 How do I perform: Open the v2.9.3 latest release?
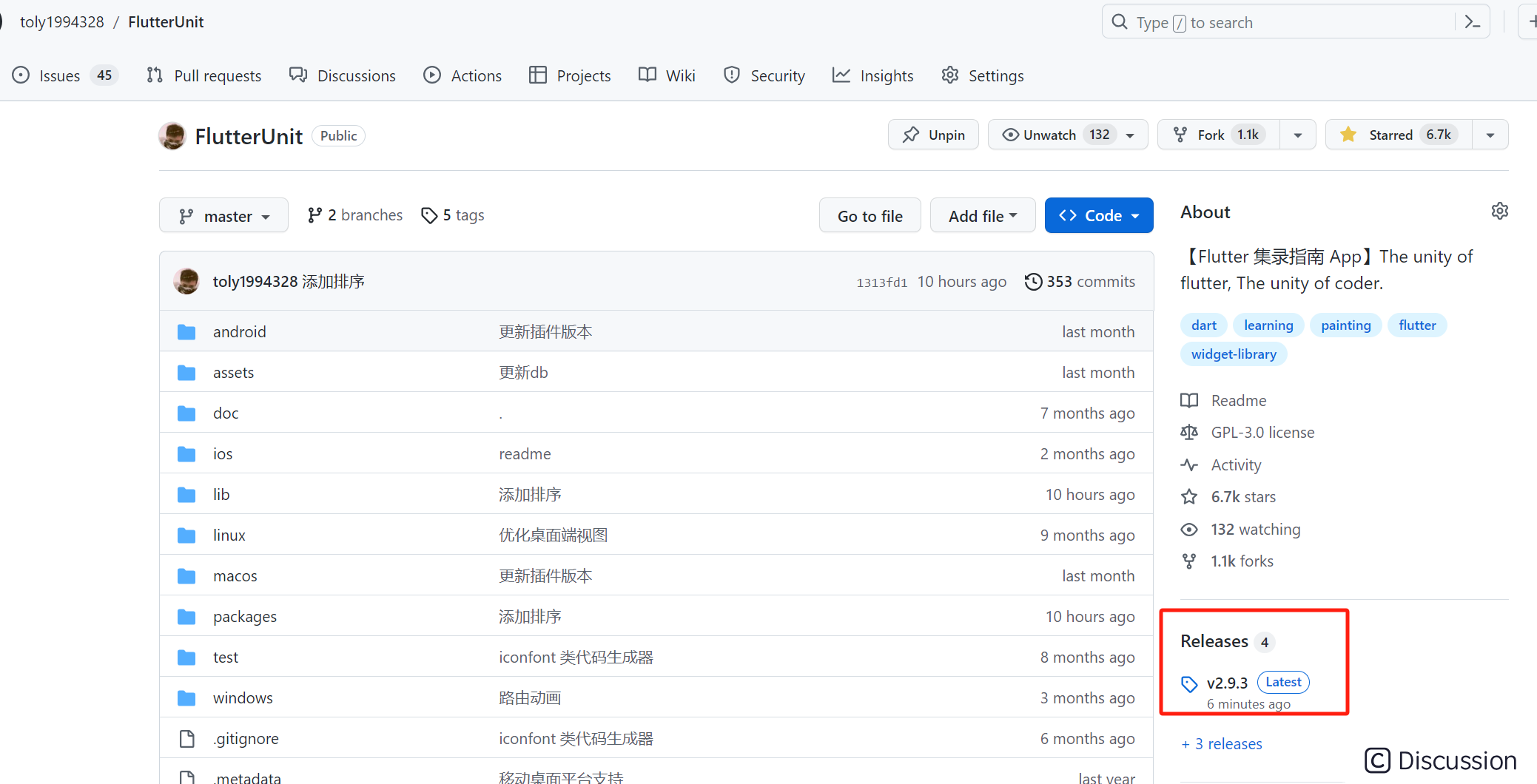pos(1227,683)
